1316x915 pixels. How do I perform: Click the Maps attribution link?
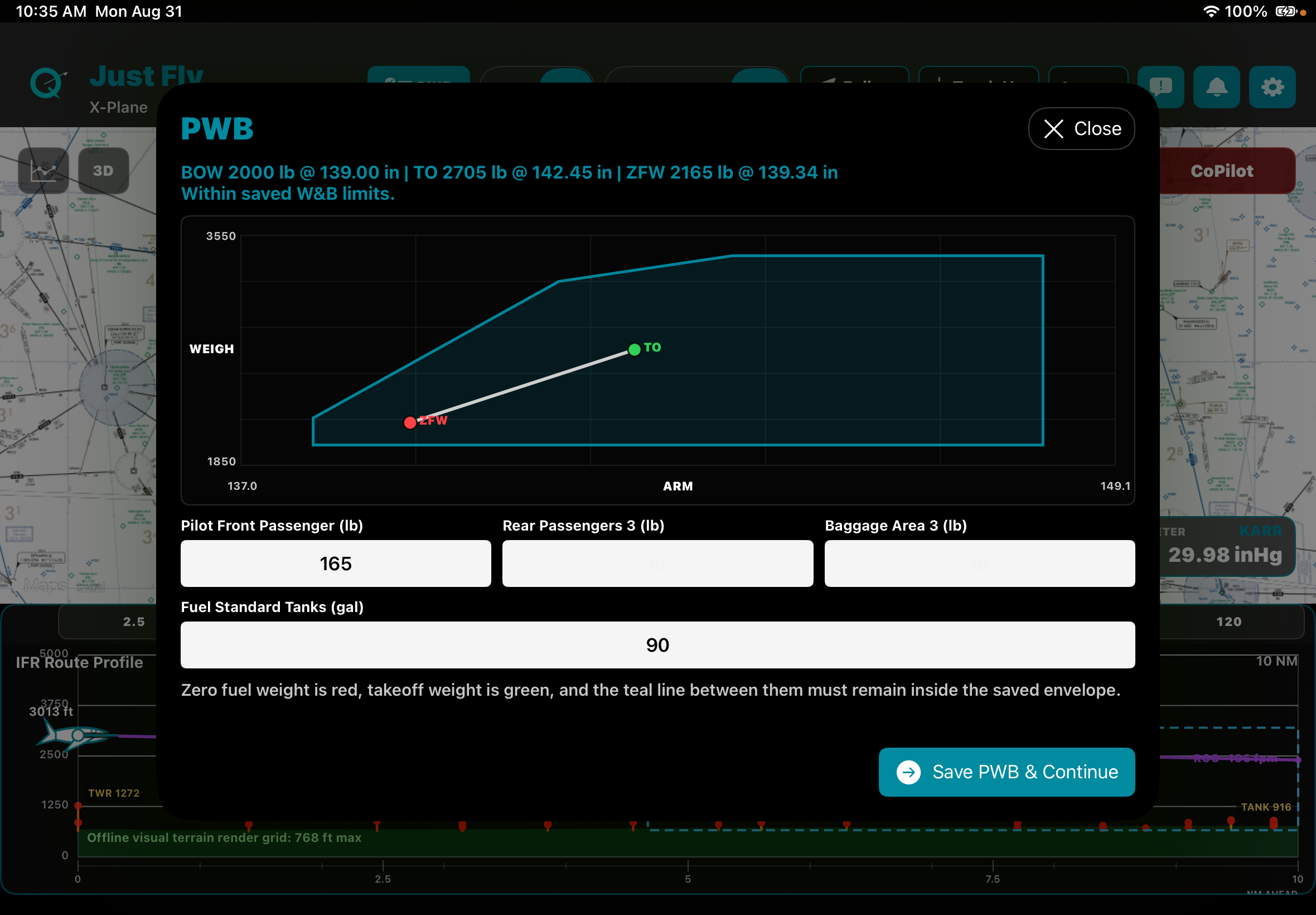pyautogui.click(x=45, y=586)
